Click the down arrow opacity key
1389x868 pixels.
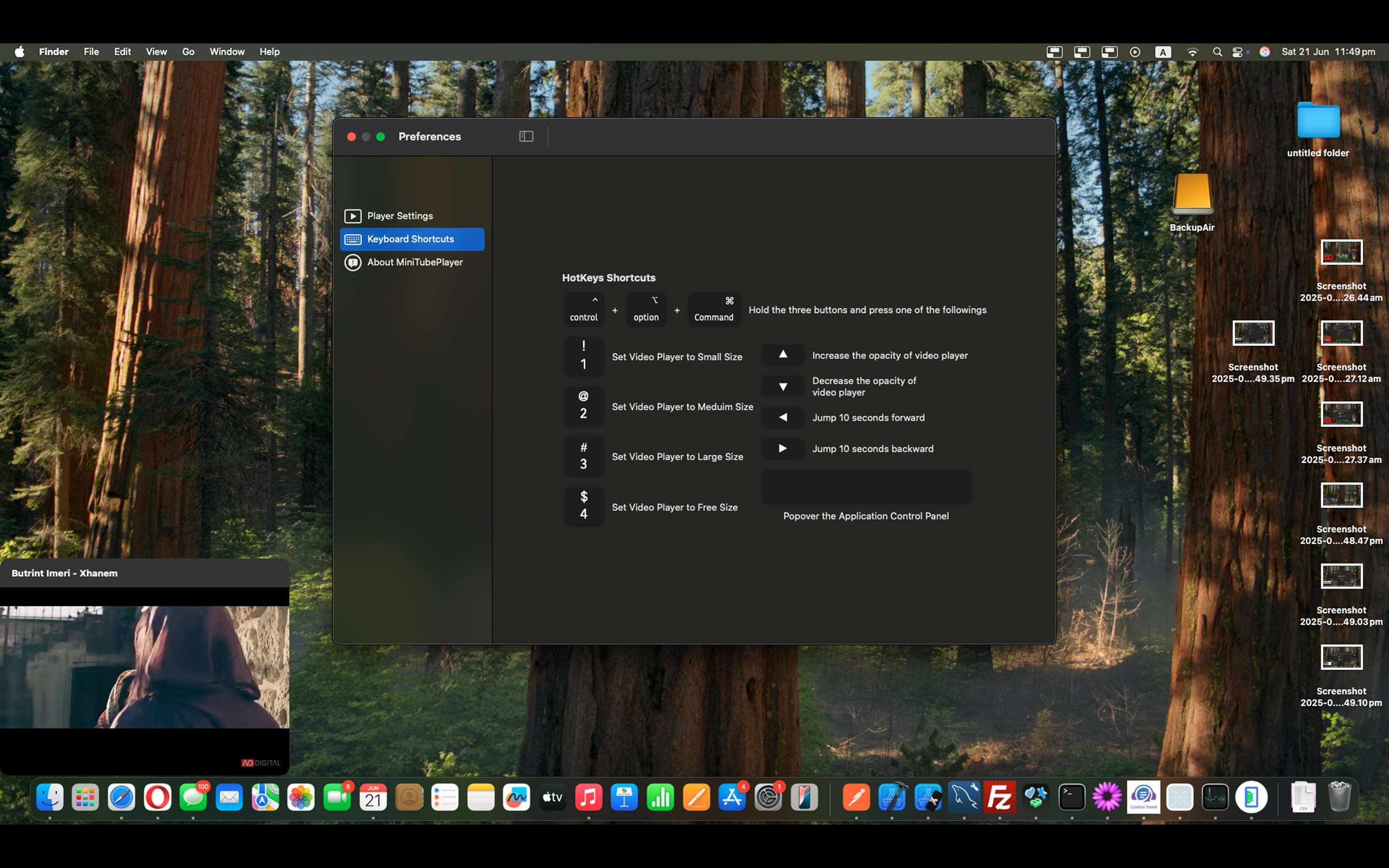click(x=782, y=386)
